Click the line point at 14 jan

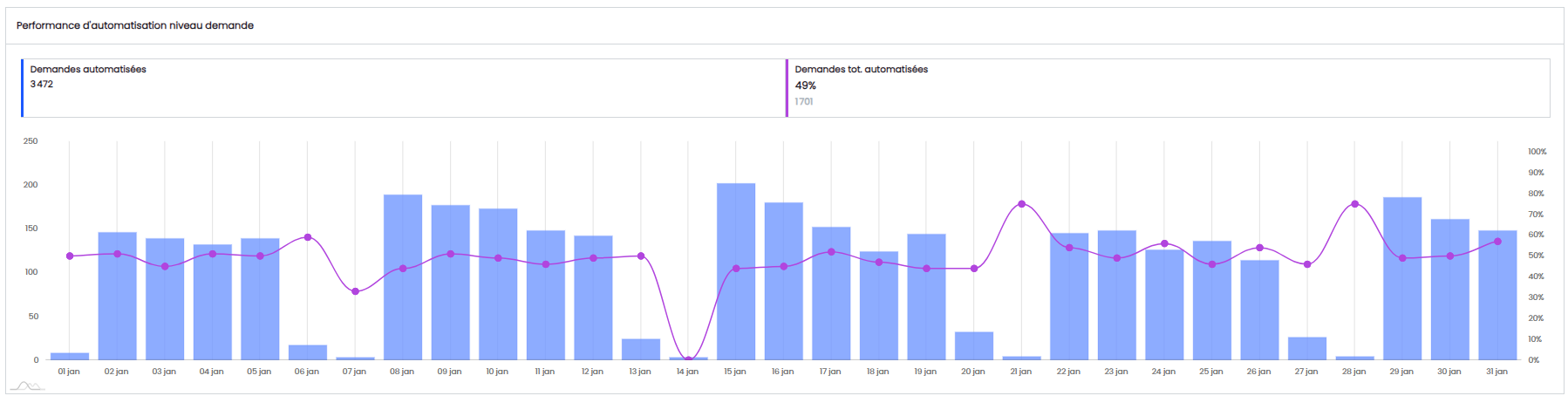[688, 359]
